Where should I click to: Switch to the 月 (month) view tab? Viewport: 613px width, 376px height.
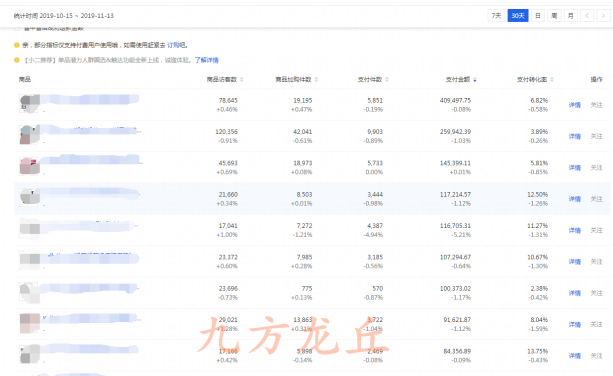tap(571, 16)
